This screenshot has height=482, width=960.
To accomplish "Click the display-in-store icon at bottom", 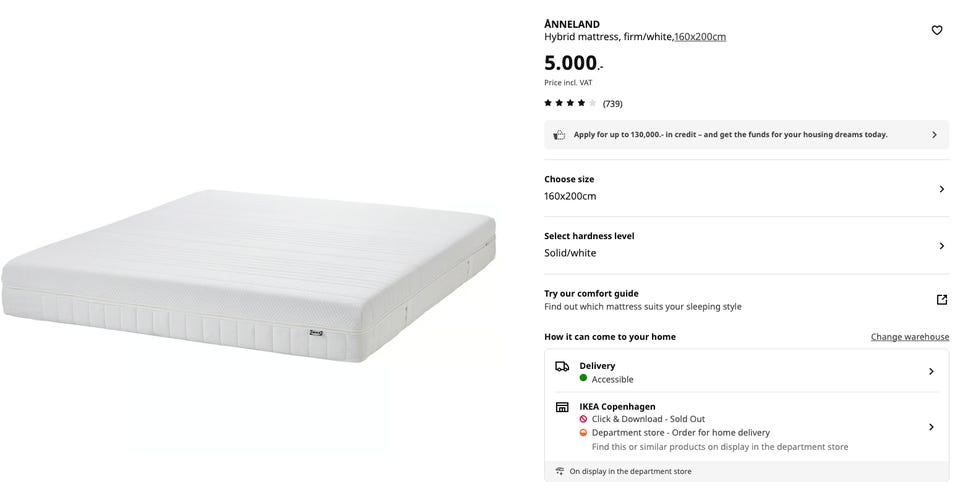I will tap(560, 471).
